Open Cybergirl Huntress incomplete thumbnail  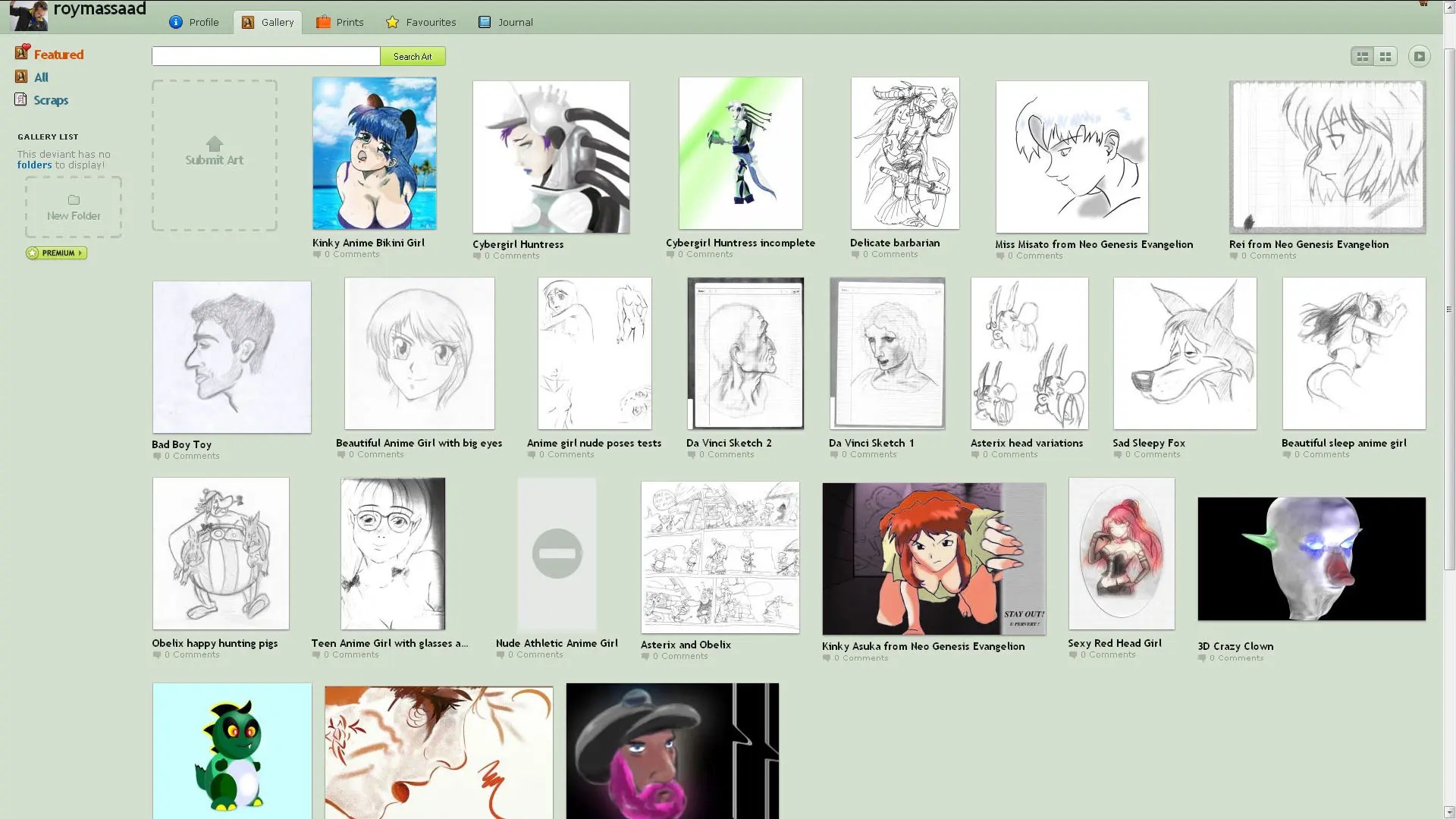click(741, 153)
